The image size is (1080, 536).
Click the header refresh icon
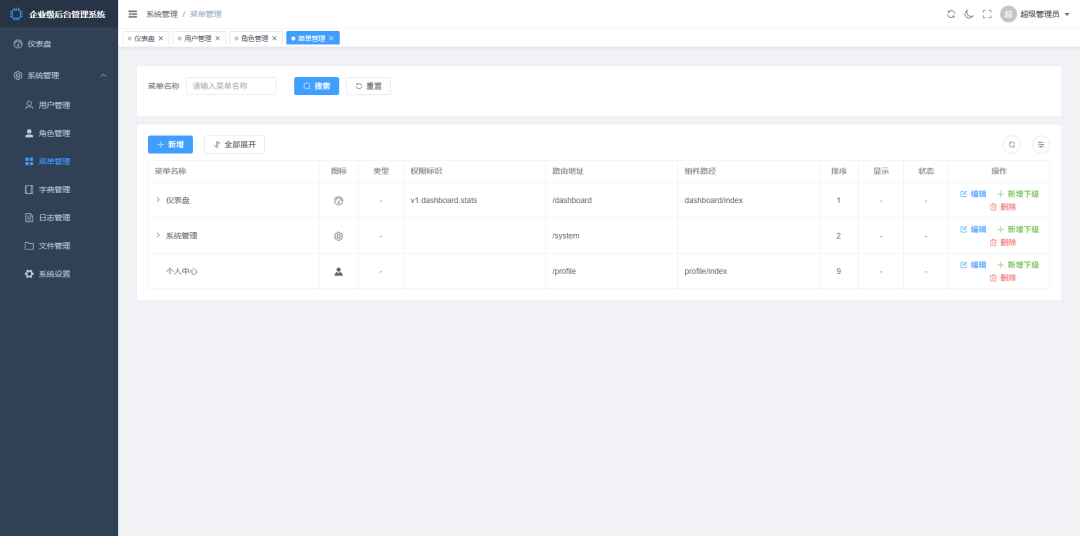tap(951, 14)
